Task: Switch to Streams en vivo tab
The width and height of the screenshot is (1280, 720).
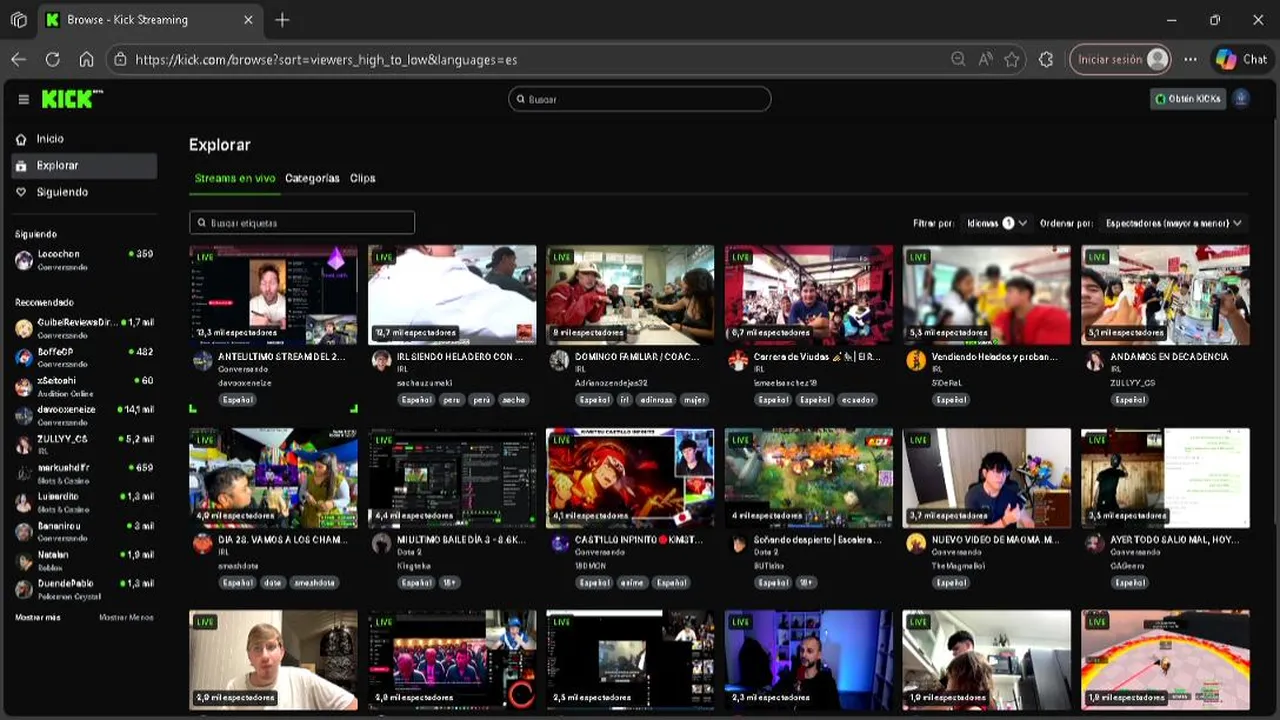Action: (235, 178)
